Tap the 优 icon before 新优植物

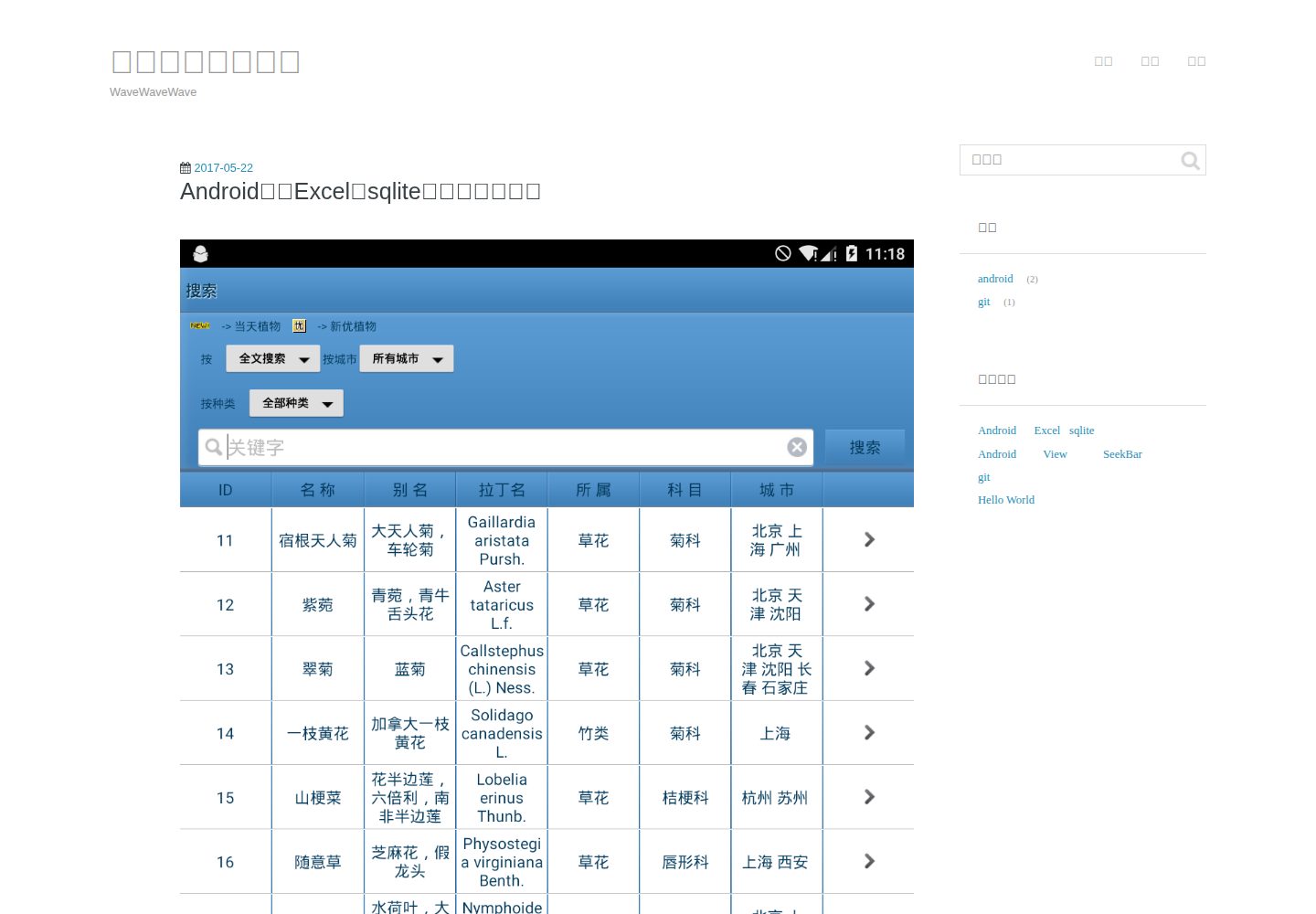[x=299, y=325]
